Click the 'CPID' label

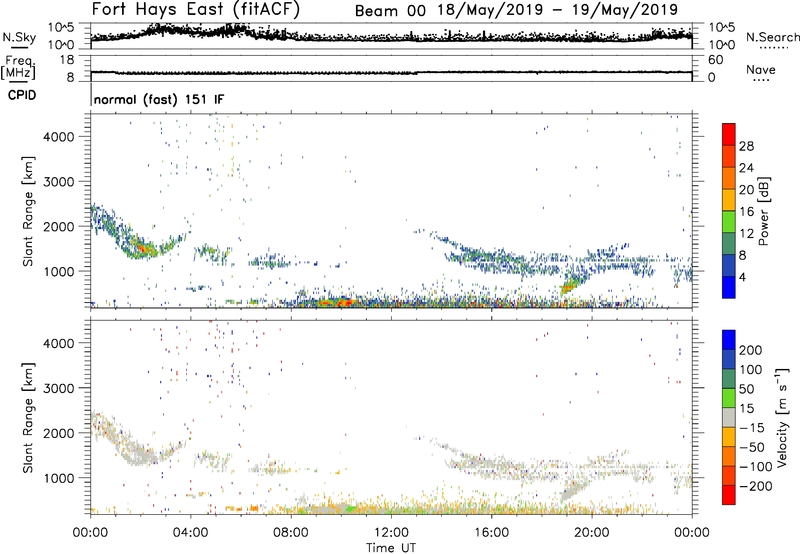point(22,95)
